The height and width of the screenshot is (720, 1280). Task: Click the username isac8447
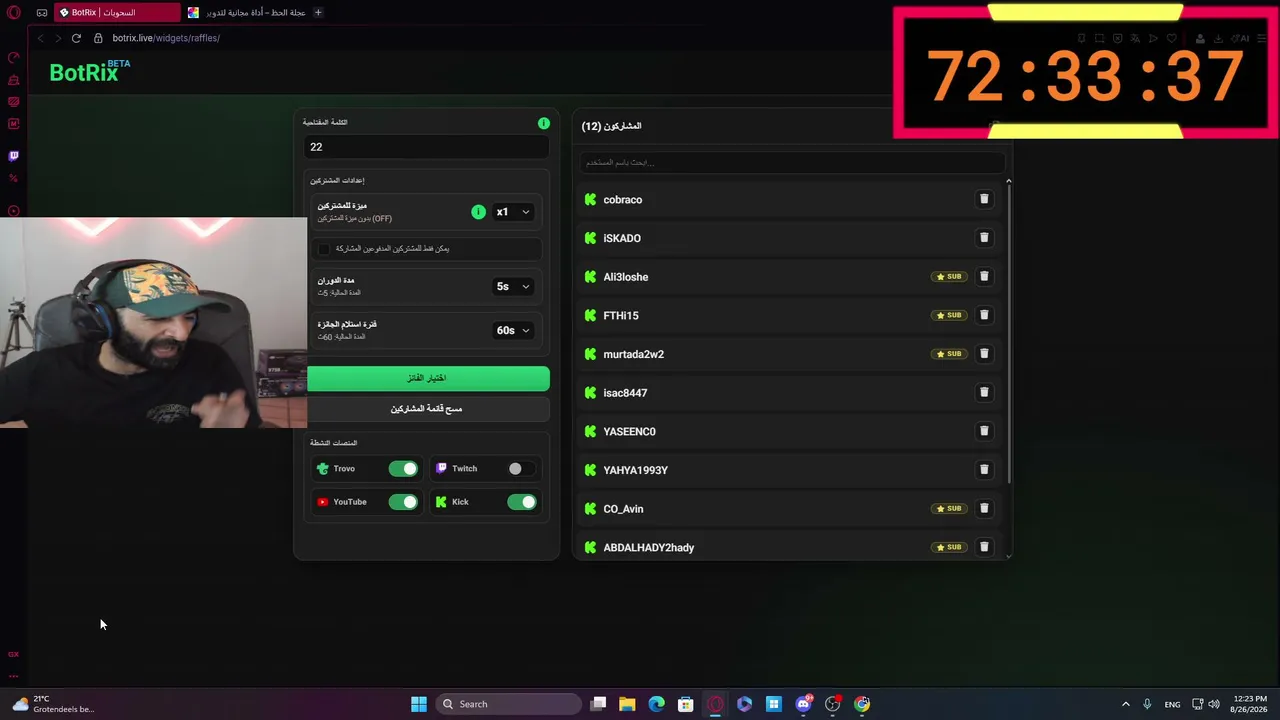[625, 393]
